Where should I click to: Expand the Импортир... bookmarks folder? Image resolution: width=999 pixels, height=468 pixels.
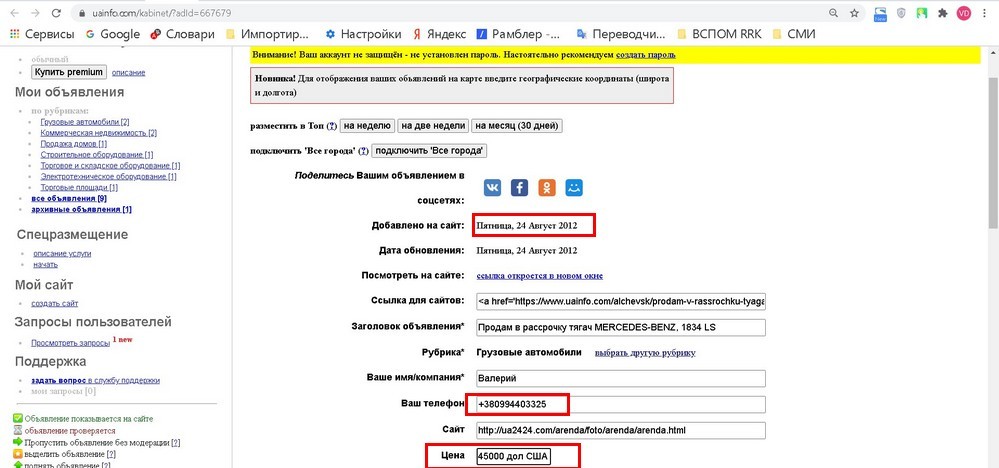267,34
